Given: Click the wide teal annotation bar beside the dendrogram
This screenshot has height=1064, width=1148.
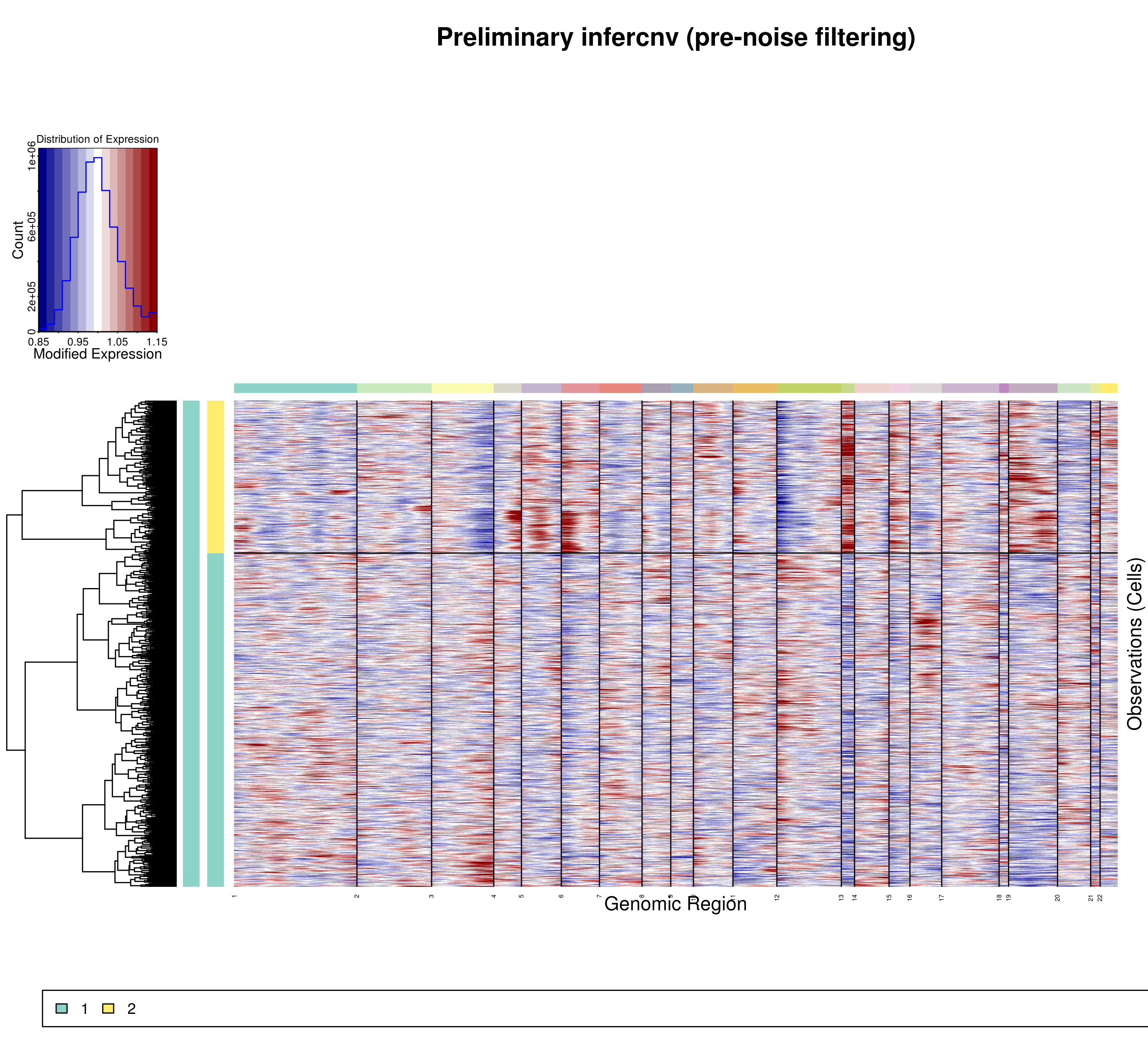Looking at the screenshot, I should [x=191, y=644].
